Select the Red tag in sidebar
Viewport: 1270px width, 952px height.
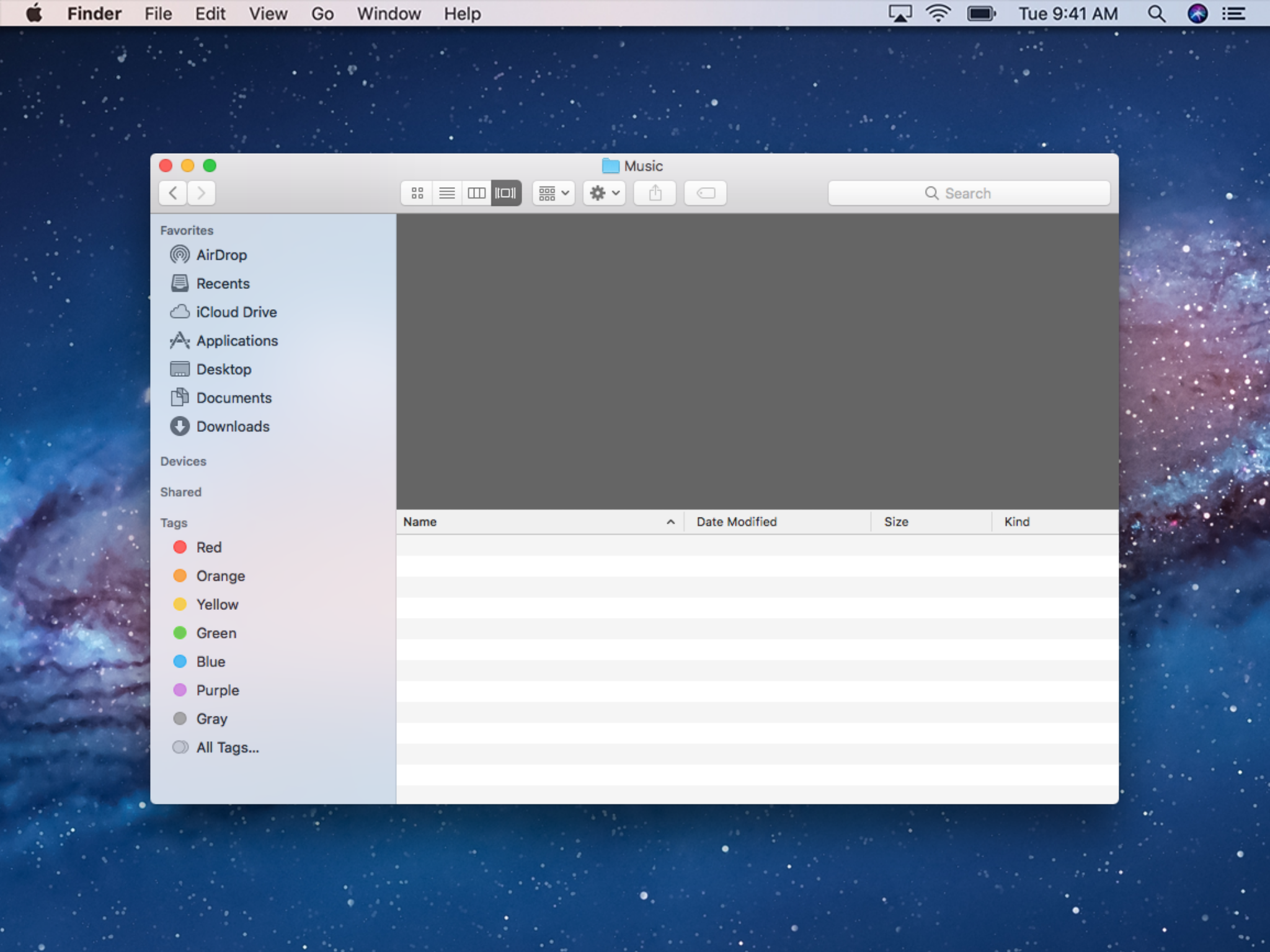[x=208, y=547]
